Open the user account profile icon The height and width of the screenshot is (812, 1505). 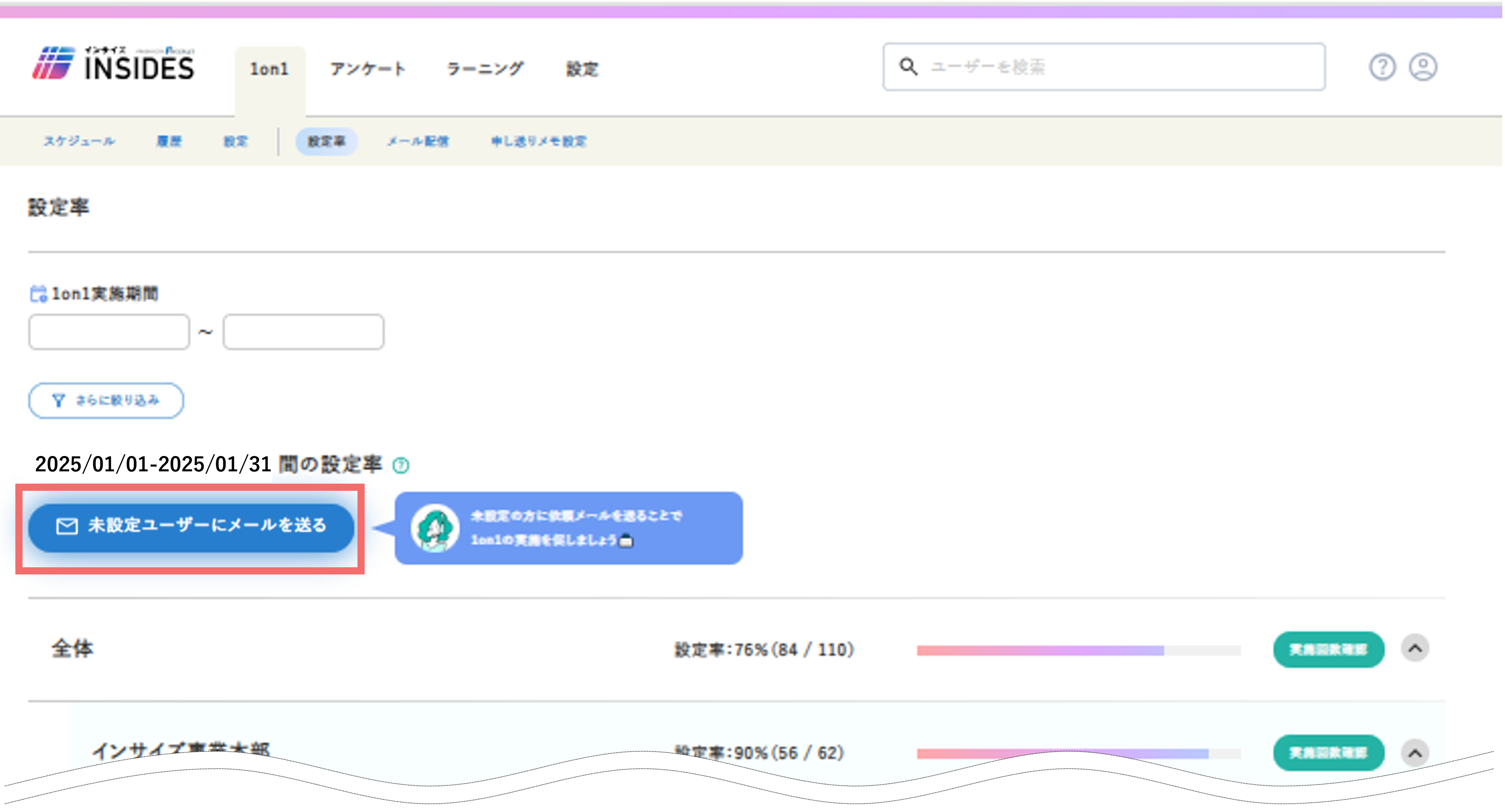1423,67
